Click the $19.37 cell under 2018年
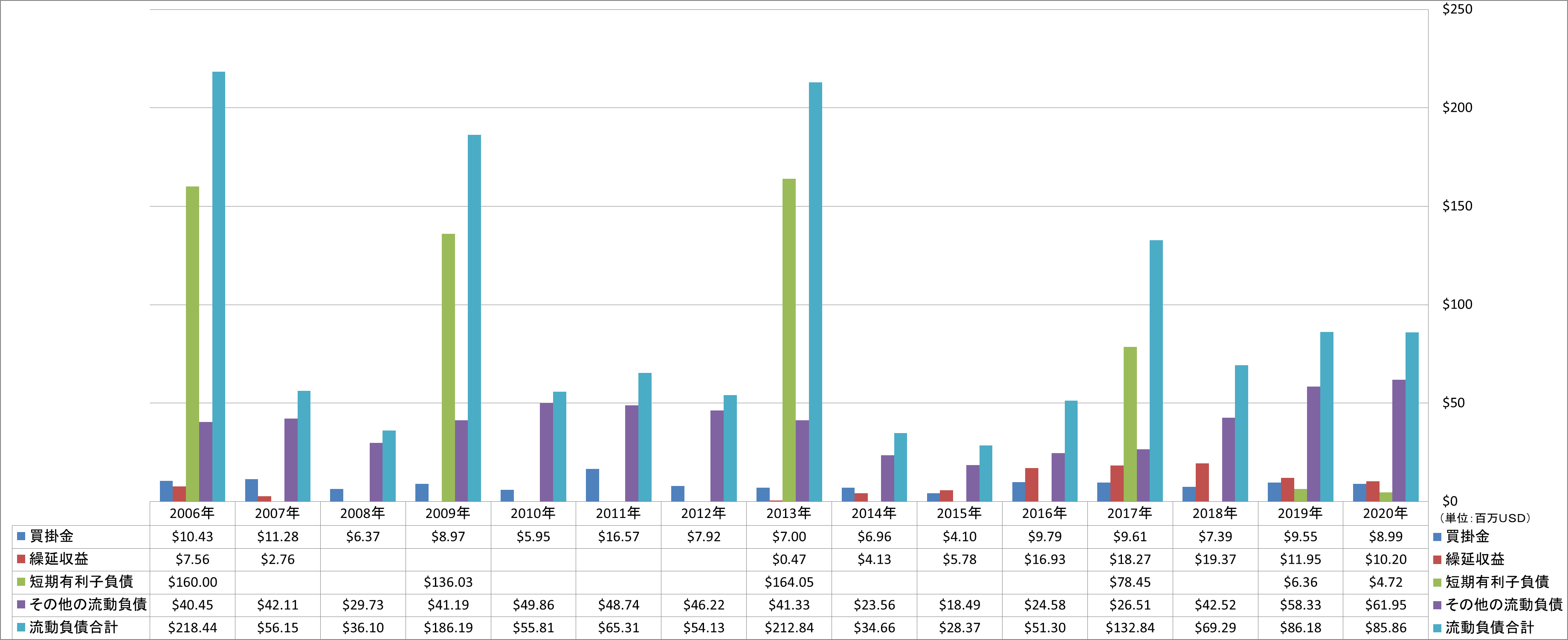The width and height of the screenshot is (1568, 640). point(1215,559)
